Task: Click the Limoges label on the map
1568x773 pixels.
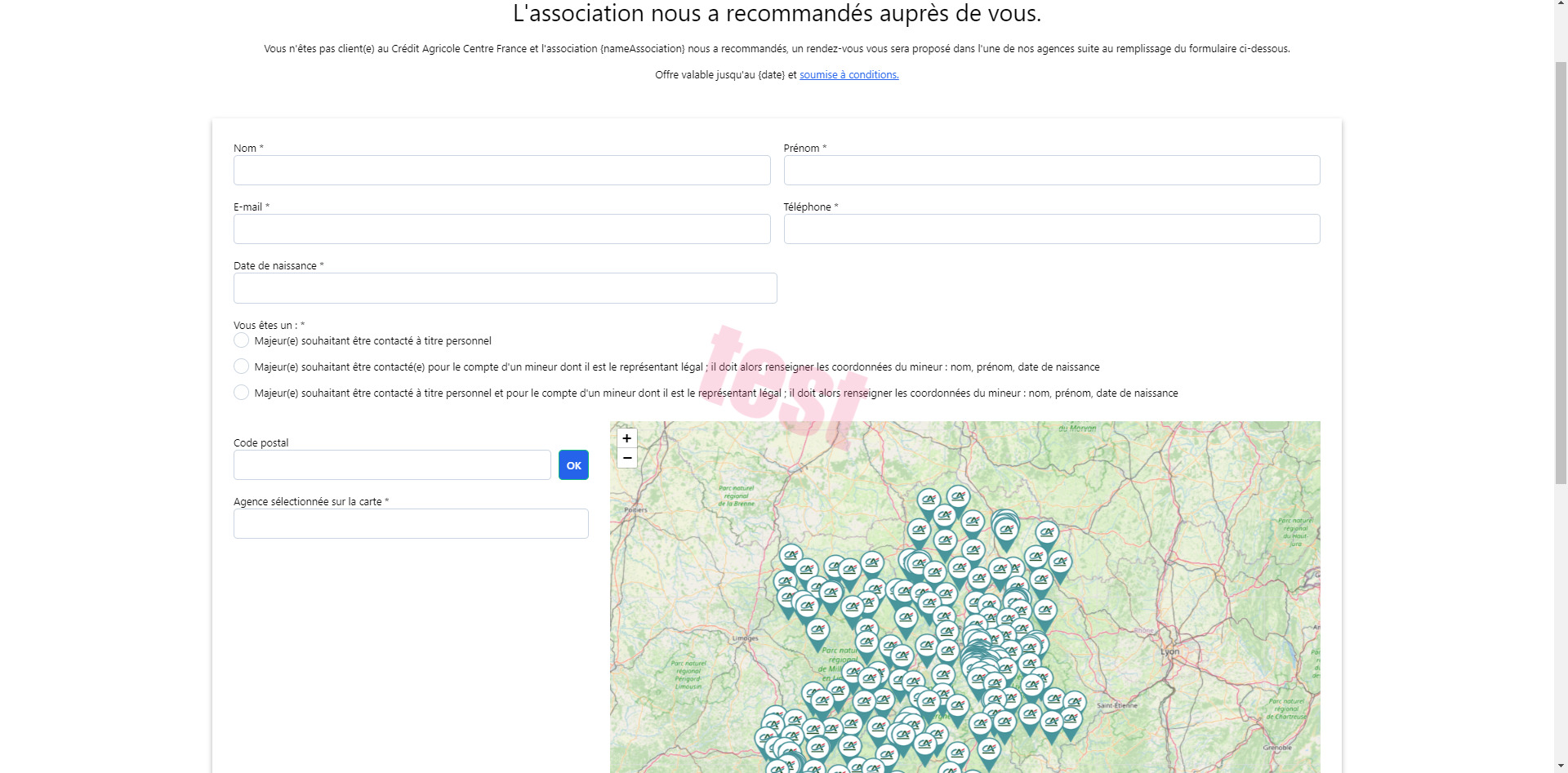Action: tap(745, 638)
